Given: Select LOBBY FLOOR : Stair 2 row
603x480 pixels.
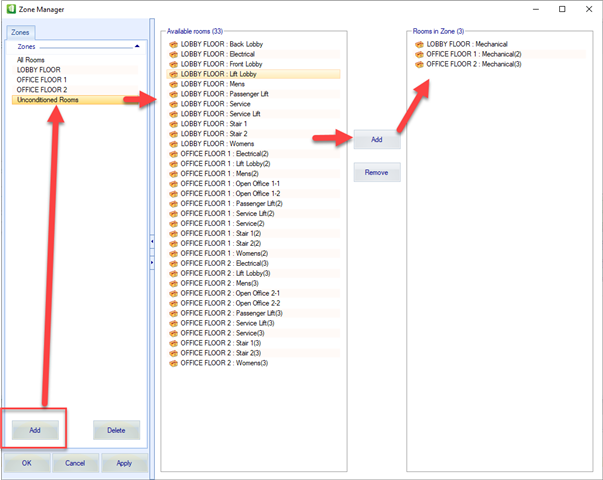Looking at the screenshot, I should click(x=253, y=134).
